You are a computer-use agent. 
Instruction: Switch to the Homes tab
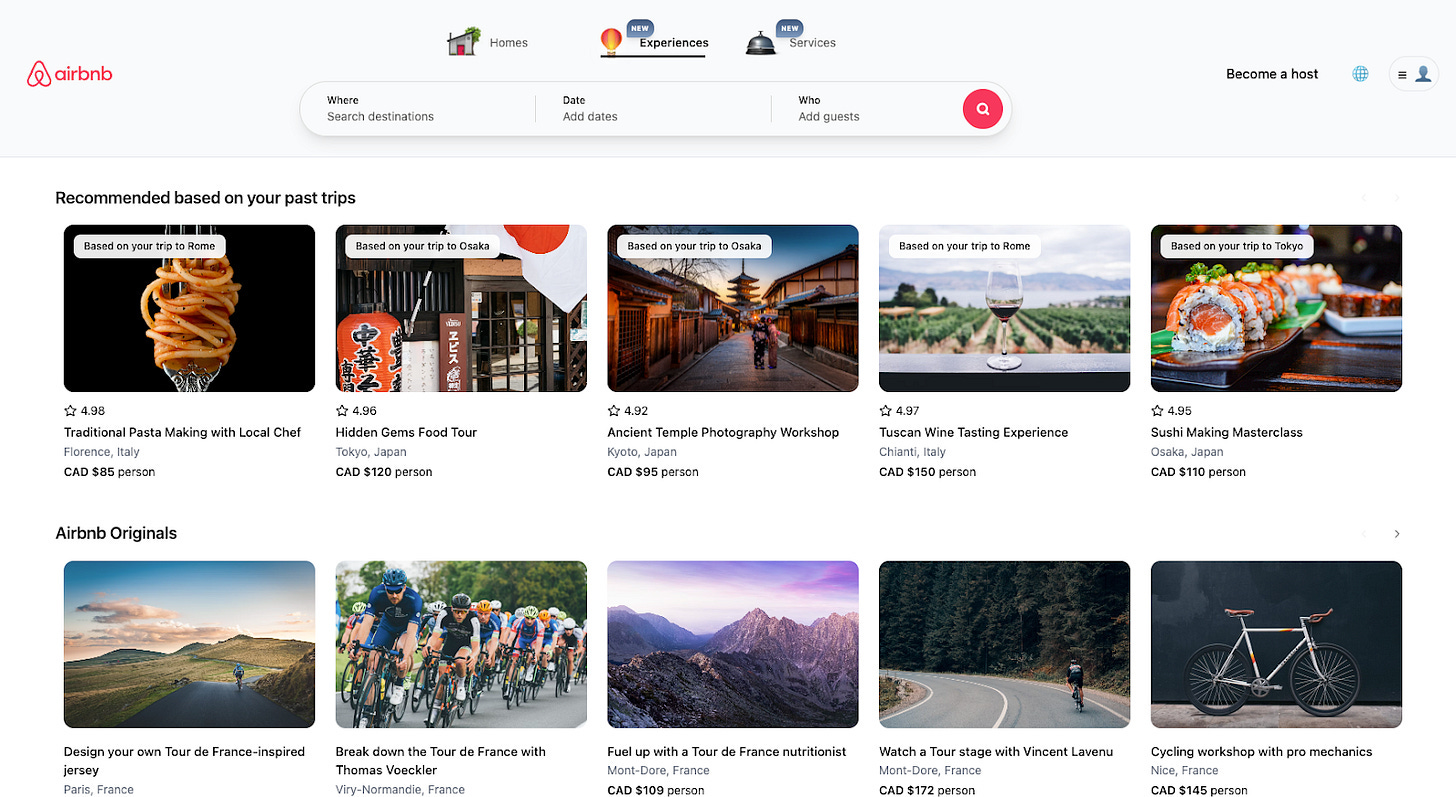click(x=508, y=43)
